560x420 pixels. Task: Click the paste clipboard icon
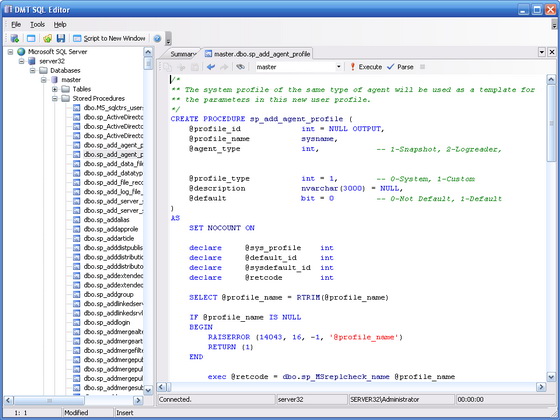point(195,67)
